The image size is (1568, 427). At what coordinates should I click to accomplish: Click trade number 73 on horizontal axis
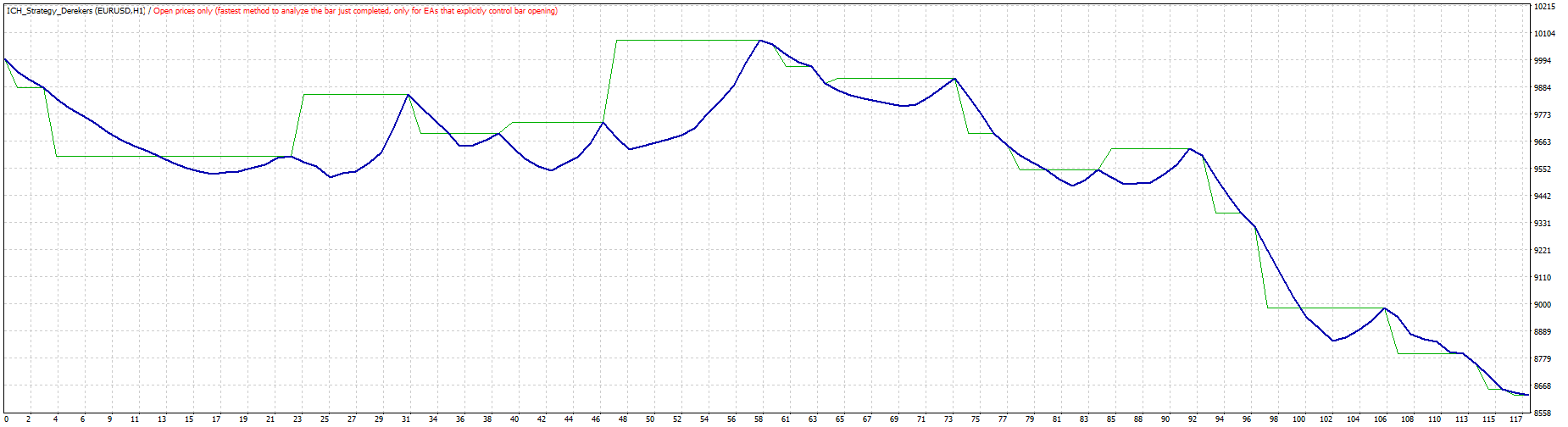pos(948,419)
